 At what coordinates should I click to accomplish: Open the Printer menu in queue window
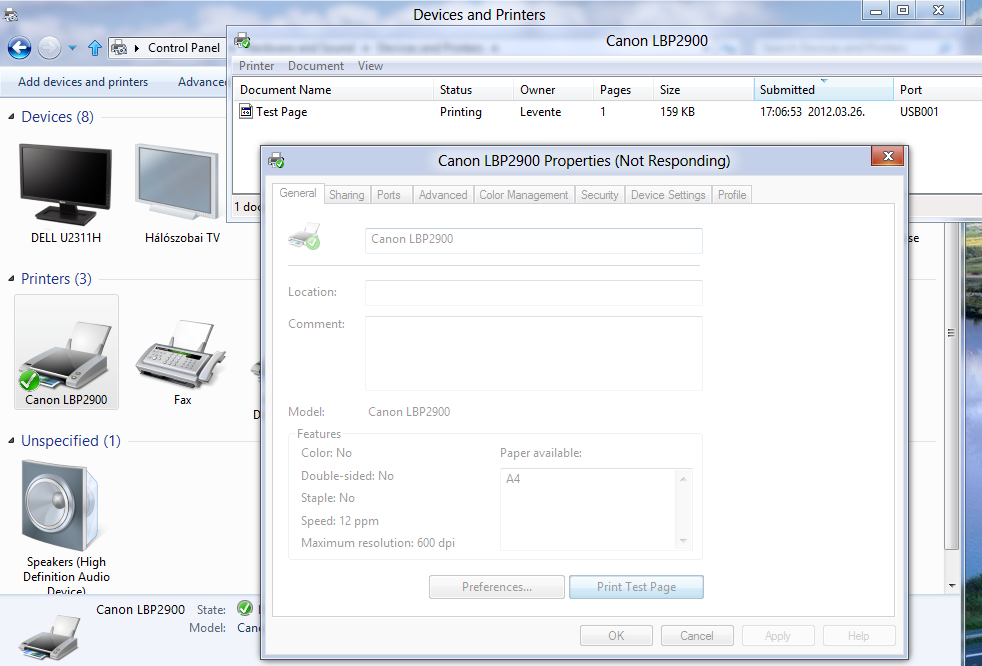pyautogui.click(x=256, y=66)
